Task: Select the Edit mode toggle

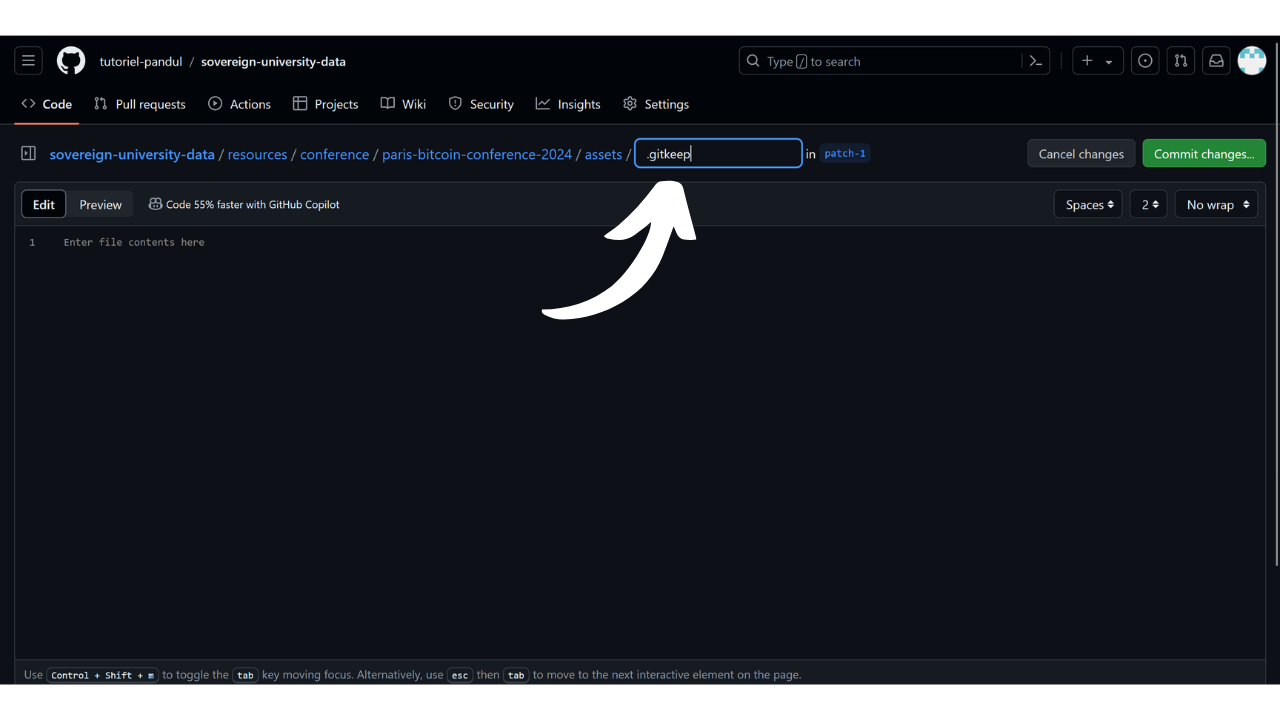Action: point(44,204)
